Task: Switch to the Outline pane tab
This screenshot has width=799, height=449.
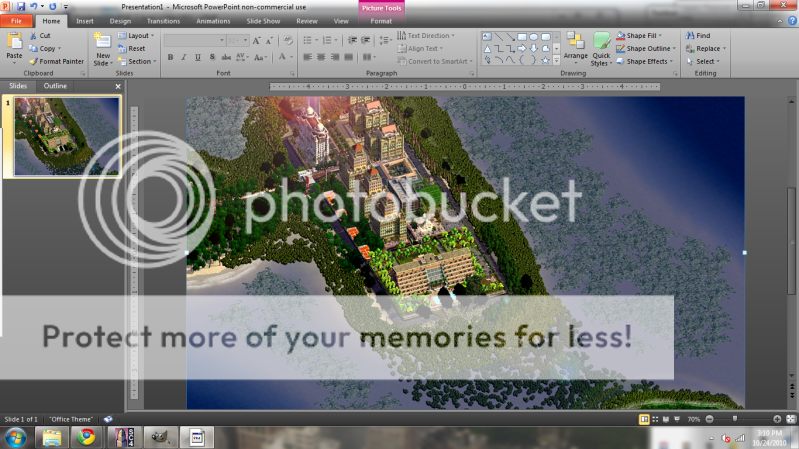Action: pyautogui.click(x=55, y=86)
